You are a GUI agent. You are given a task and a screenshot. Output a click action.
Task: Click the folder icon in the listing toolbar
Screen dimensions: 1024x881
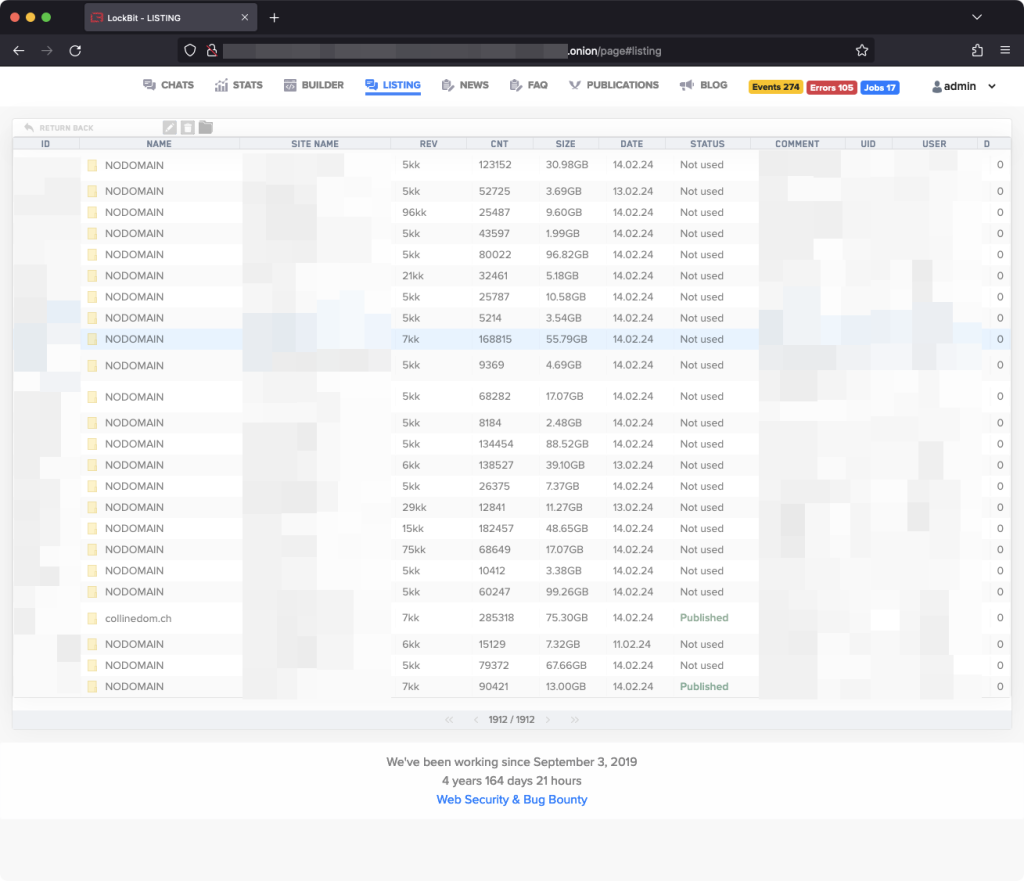click(205, 127)
